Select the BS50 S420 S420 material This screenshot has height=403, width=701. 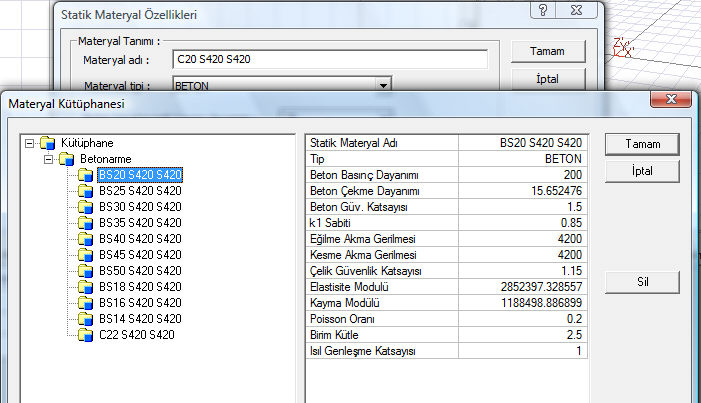(140, 271)
